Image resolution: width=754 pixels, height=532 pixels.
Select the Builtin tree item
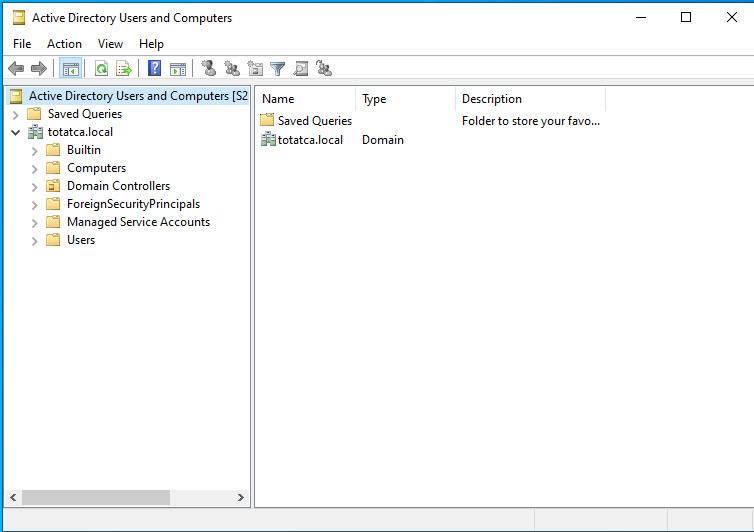[84, 150]
